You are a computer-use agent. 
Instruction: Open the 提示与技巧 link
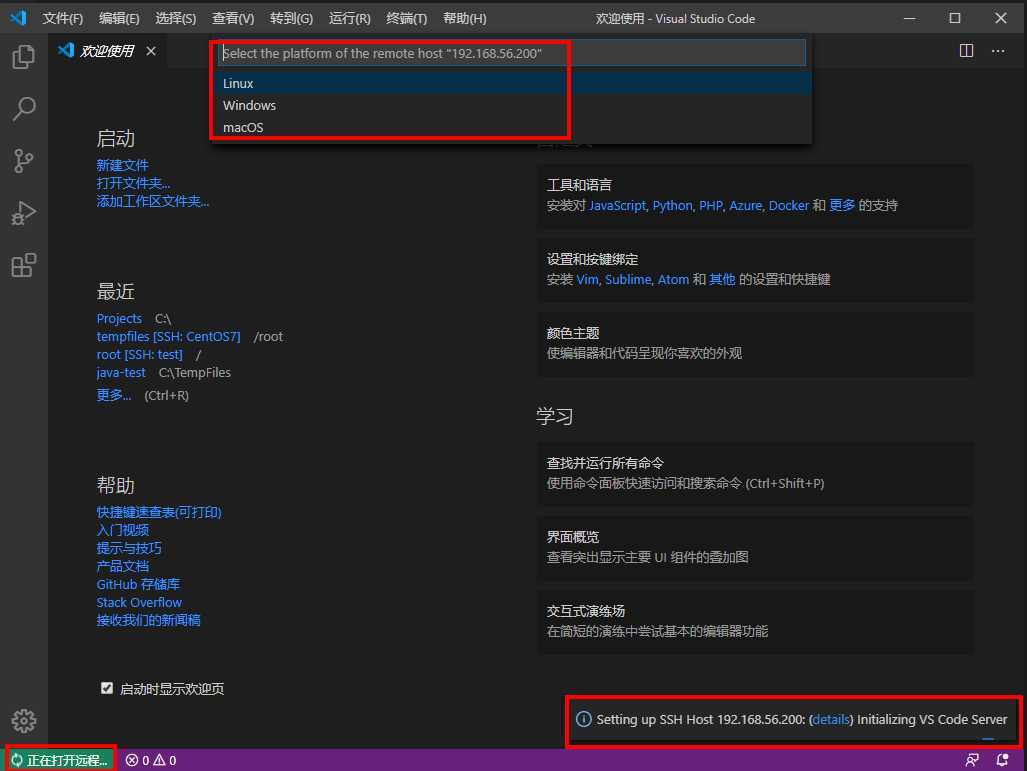pyautogui.click(x=129, y=548)
